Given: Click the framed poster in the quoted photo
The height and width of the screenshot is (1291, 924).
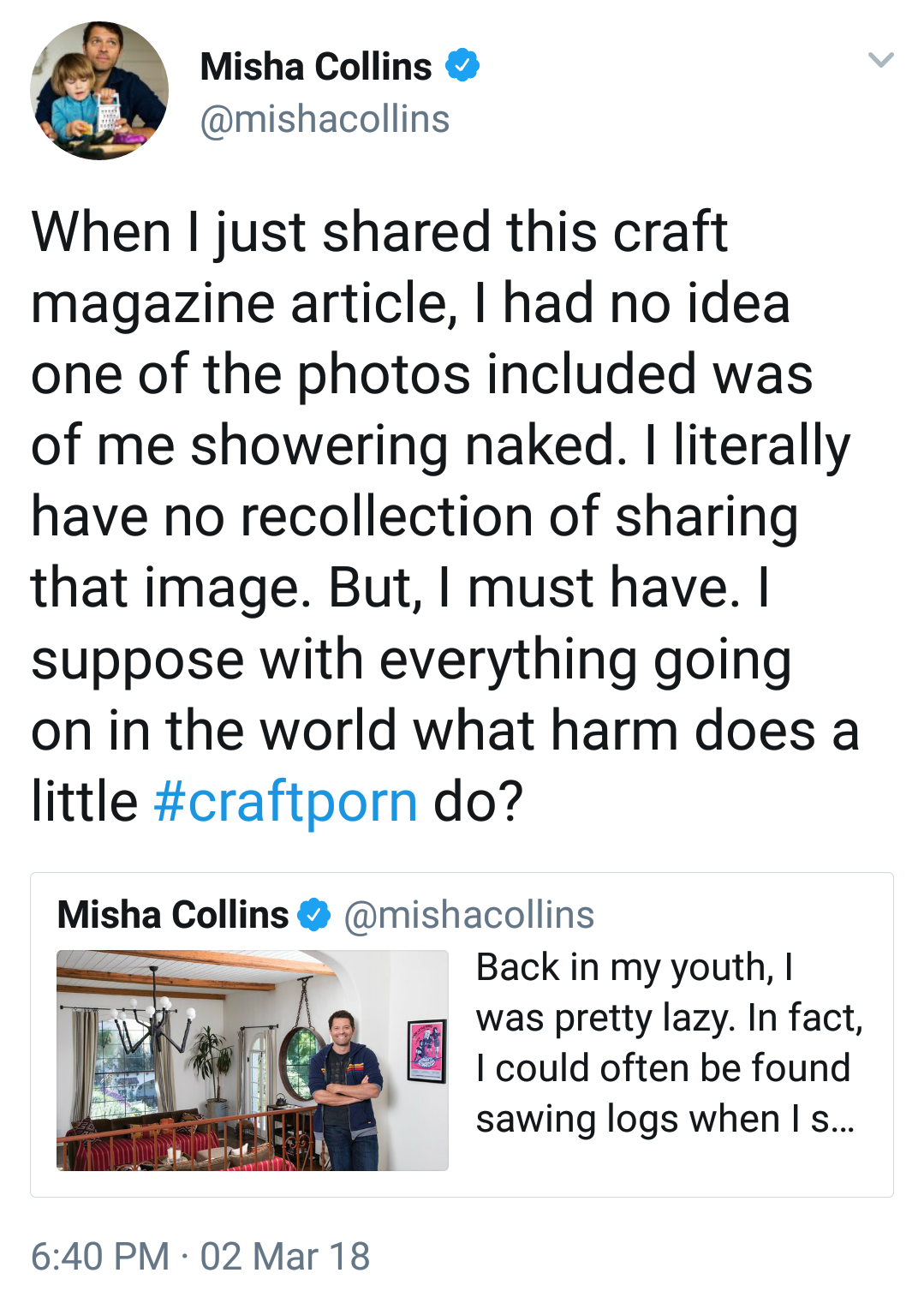Looking at the screenshot, I should (x=426, y=1051).
